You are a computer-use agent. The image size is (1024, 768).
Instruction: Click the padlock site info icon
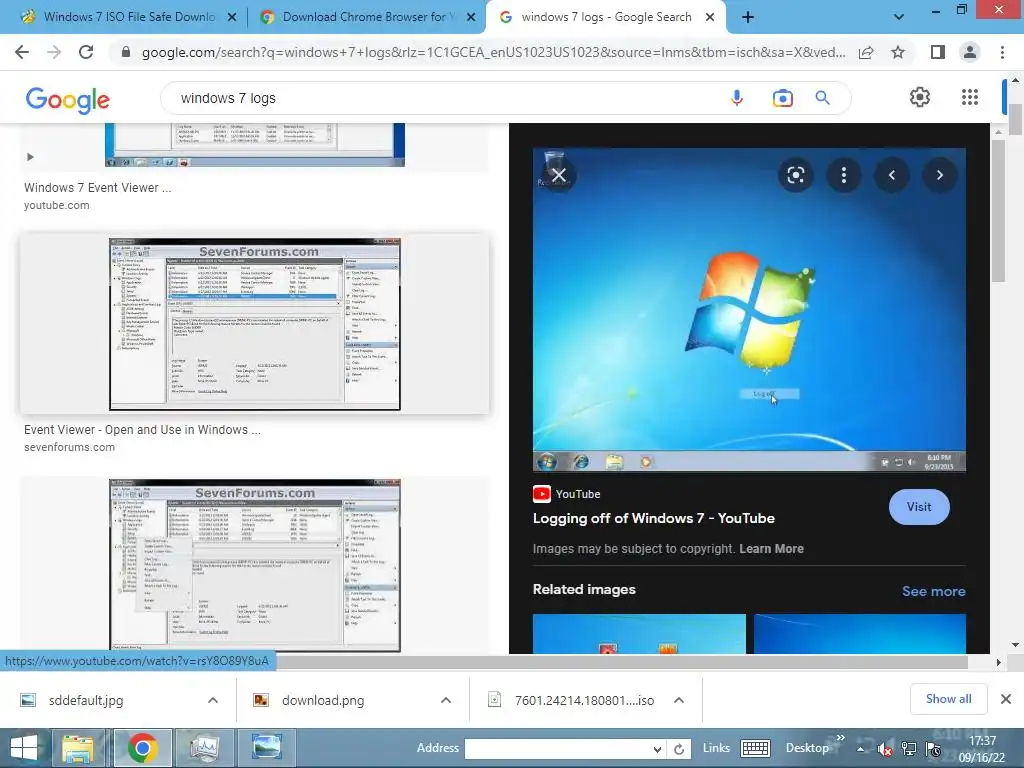point(126,52)
